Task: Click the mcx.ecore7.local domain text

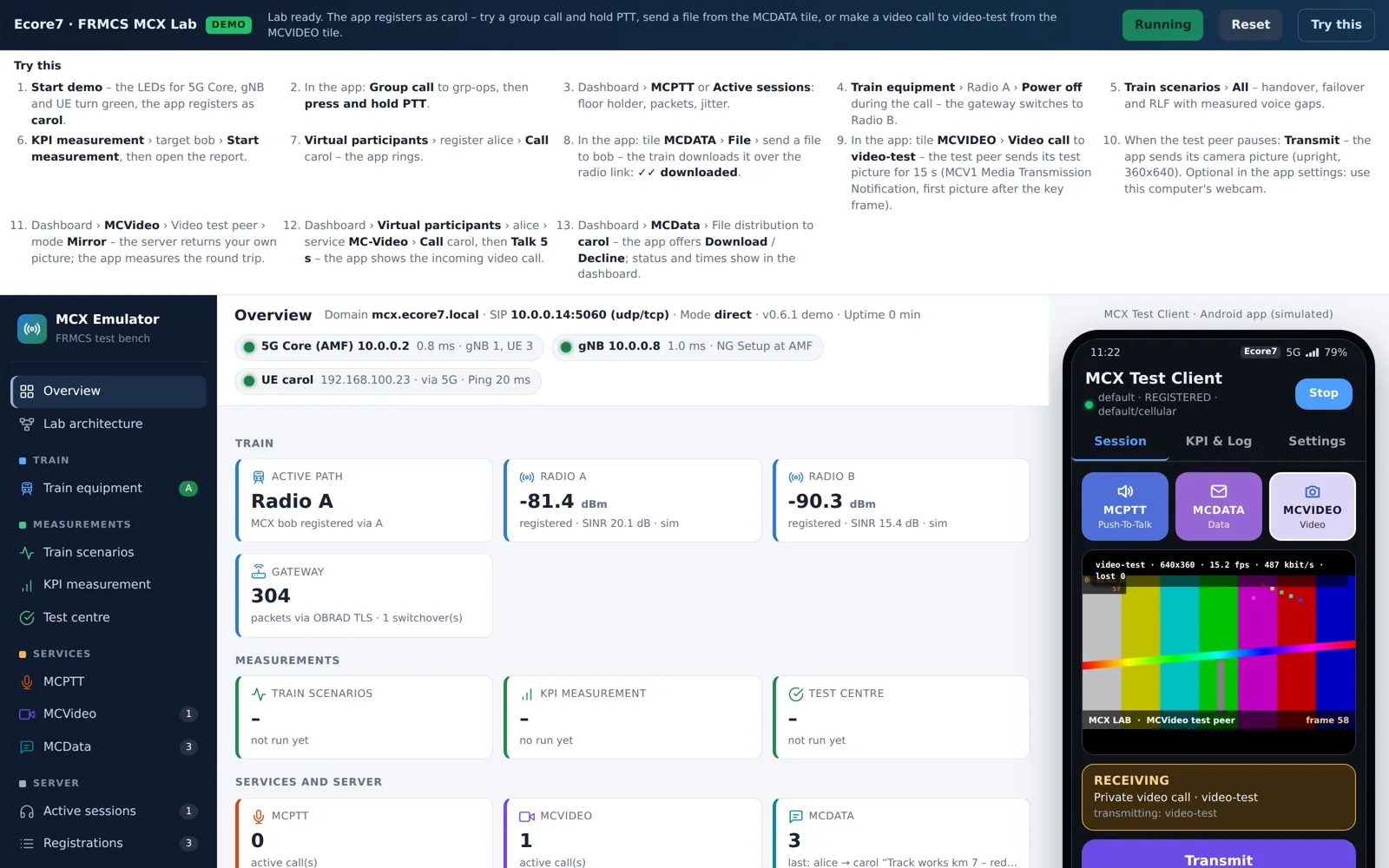Action: (x=425, y=315)
